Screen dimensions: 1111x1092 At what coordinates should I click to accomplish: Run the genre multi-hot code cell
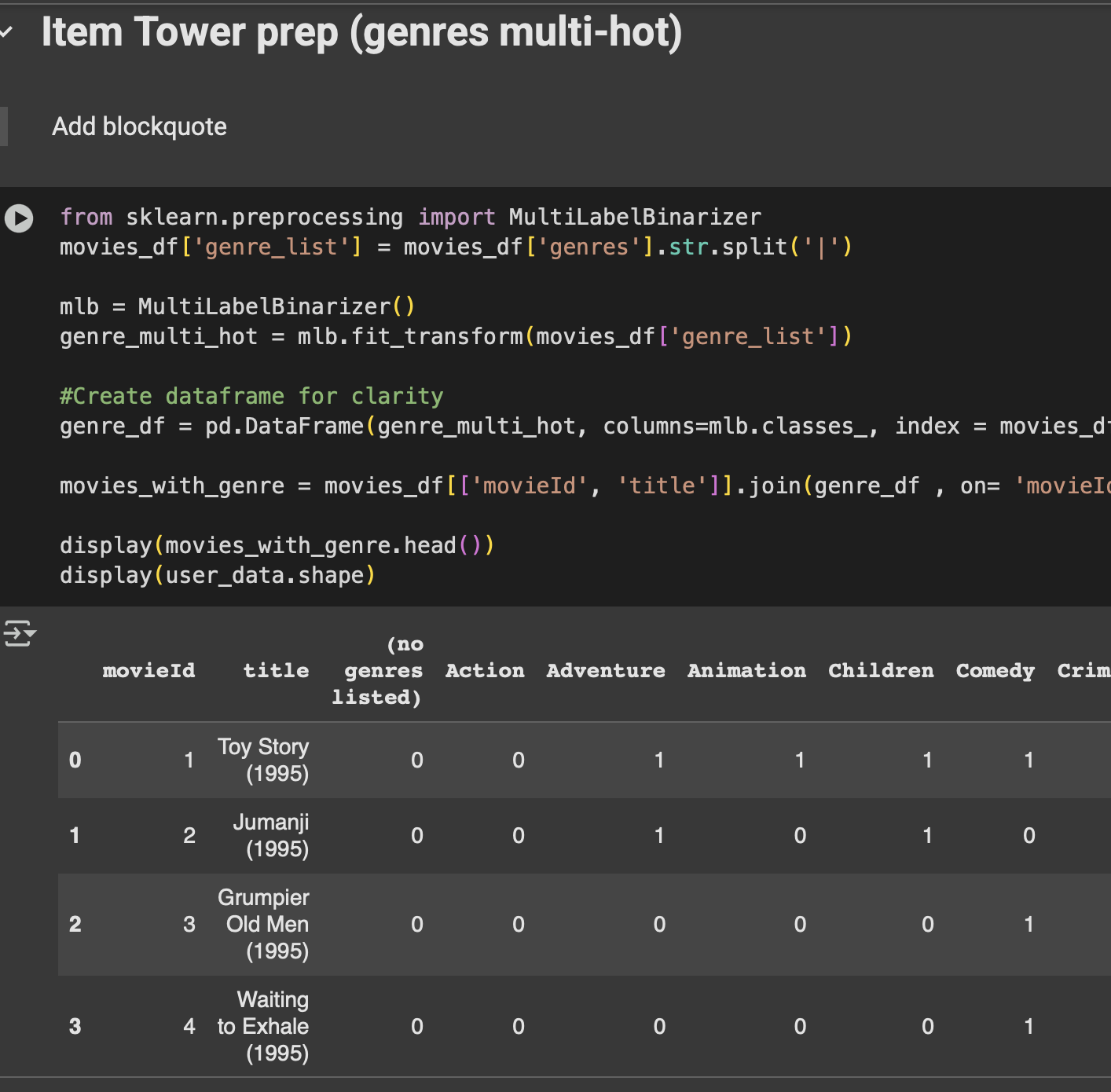pyautogui.click(x=19, y=218)
